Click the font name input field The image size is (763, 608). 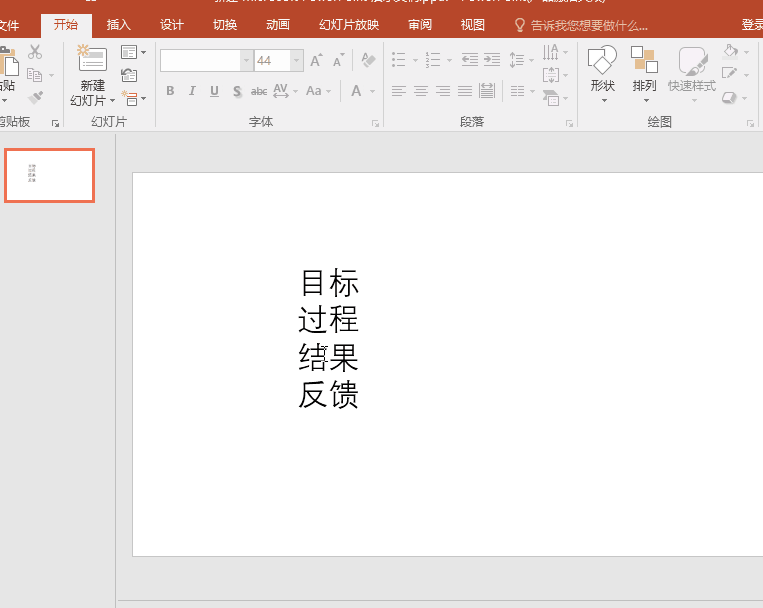click(200, 60)
